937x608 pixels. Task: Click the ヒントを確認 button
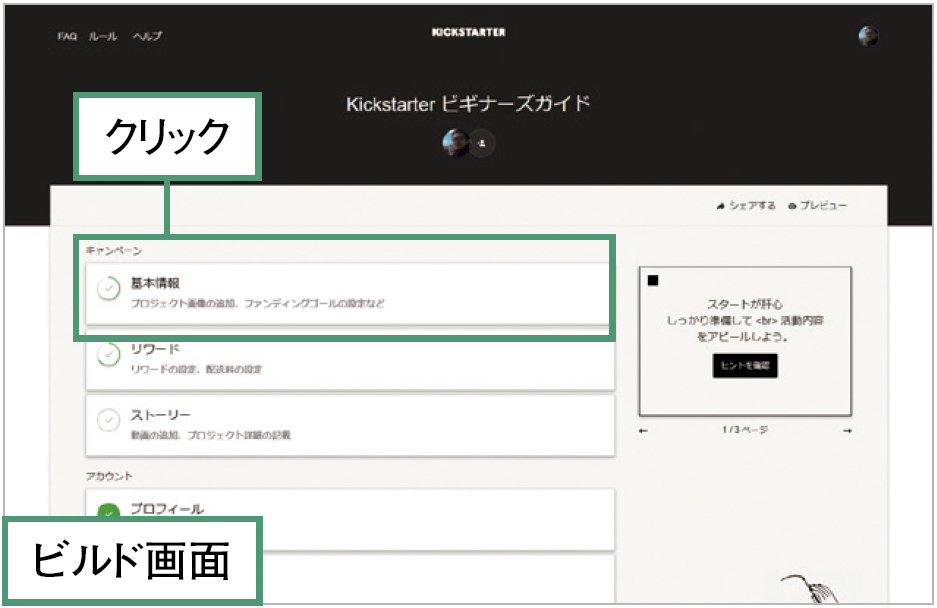coord(745,366)
